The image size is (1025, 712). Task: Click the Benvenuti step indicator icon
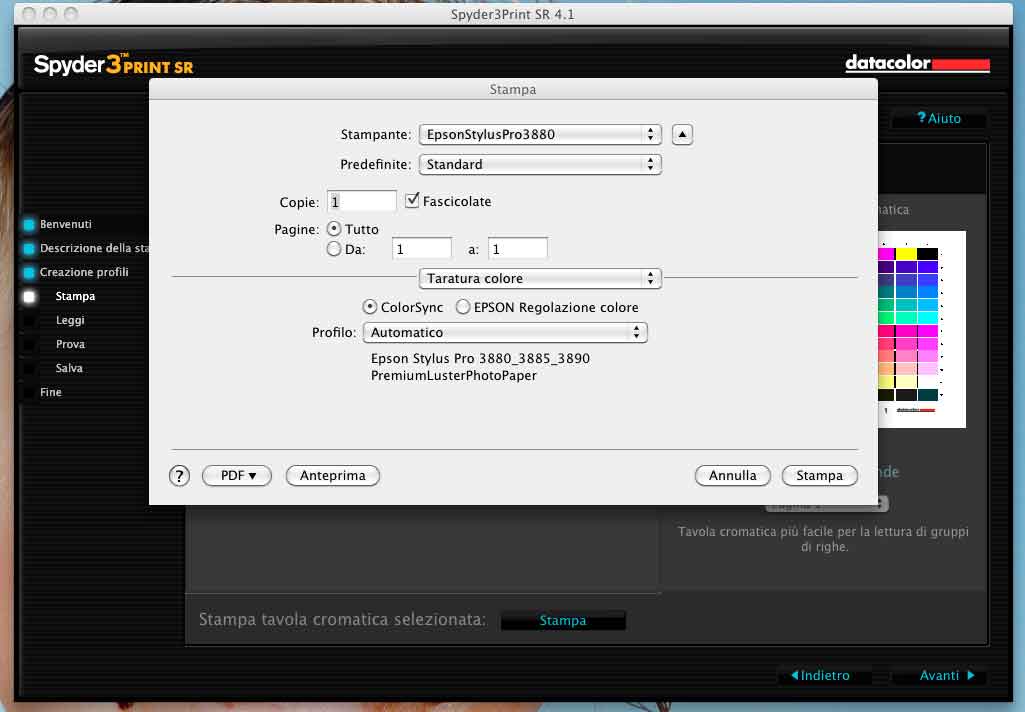click(x=29, y=225)
